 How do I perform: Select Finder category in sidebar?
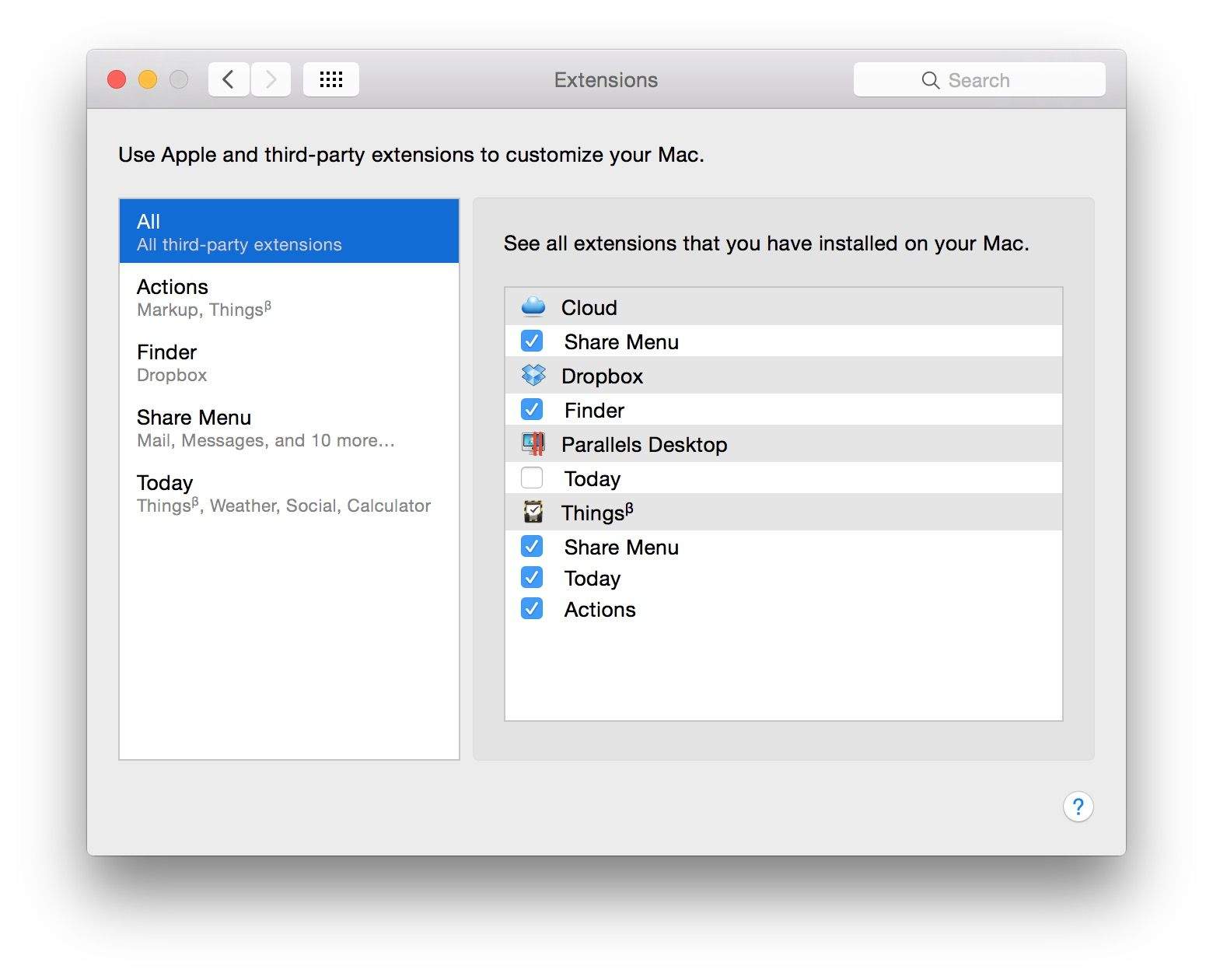pyautogui.click(x=288, y=362)
